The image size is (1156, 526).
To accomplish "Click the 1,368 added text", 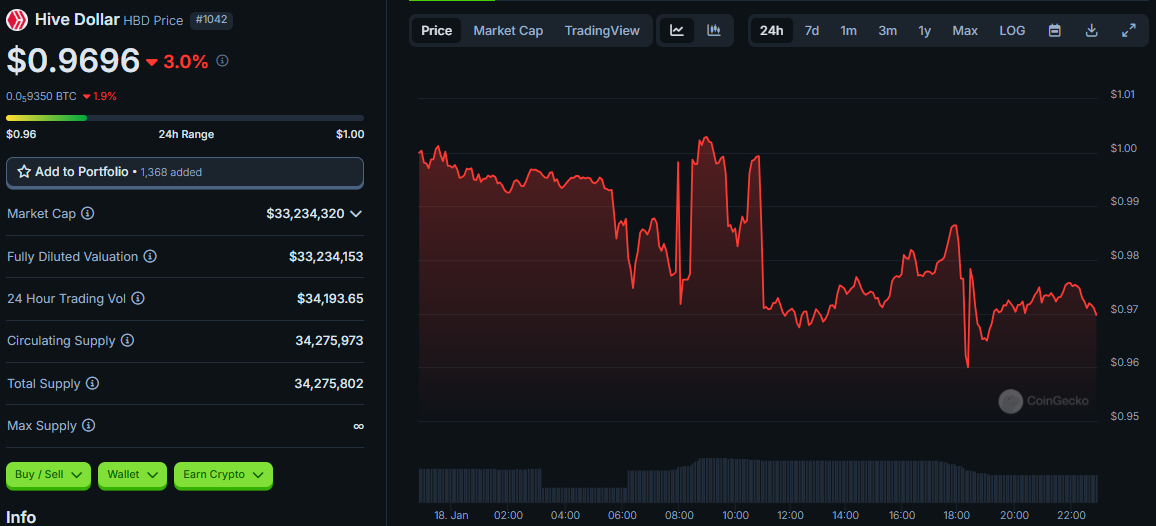I will coord(171,173).
